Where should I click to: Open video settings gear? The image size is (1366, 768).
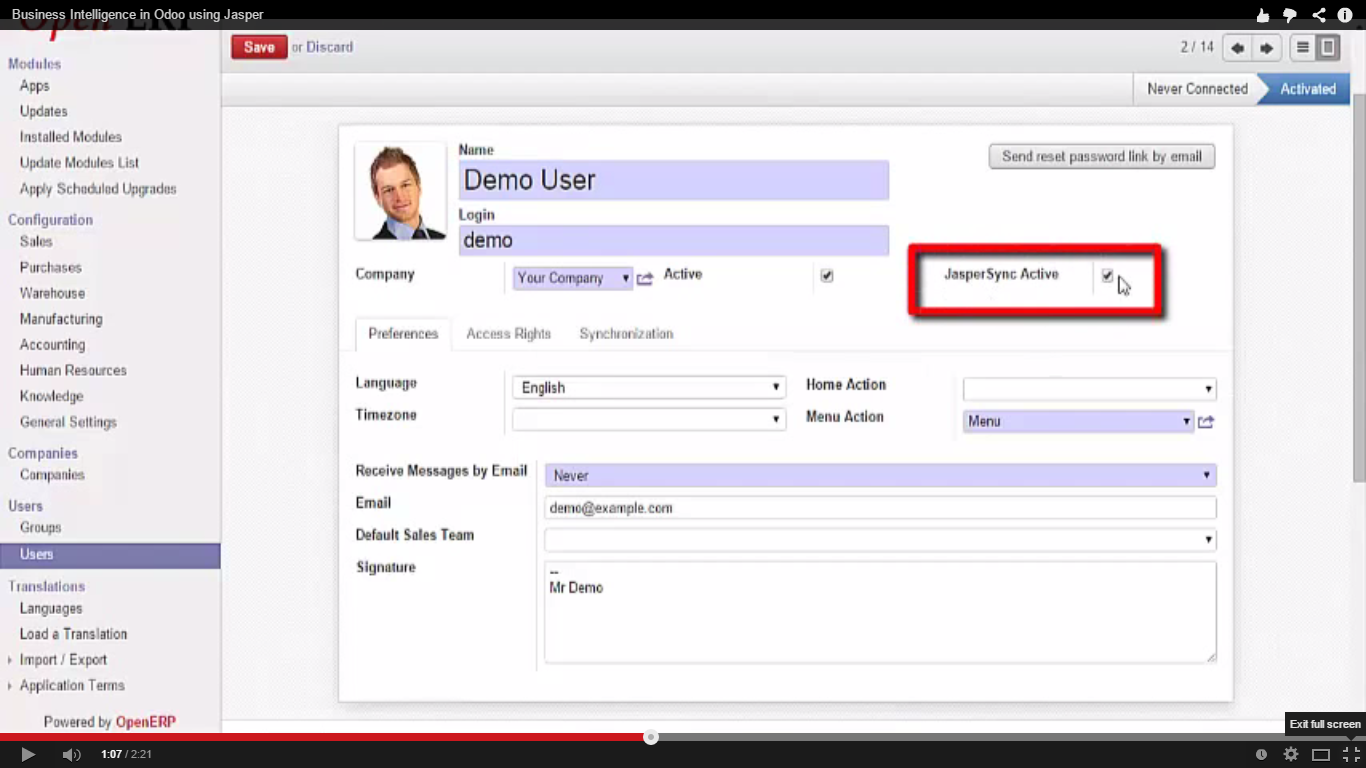point(1291,754)
